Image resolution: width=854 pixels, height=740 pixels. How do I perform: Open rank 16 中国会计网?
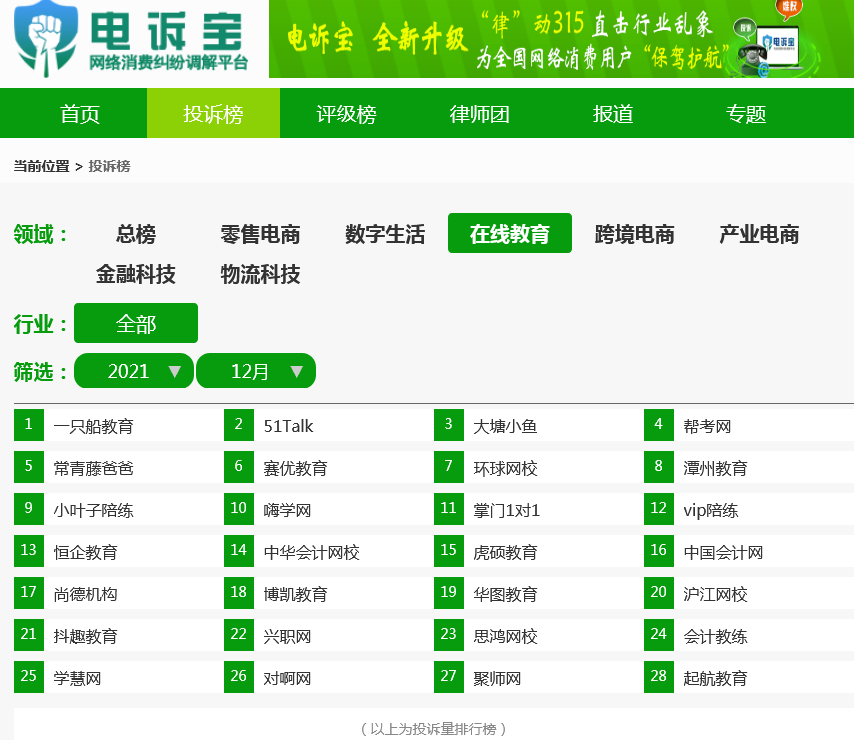click(x=723, y=552)
